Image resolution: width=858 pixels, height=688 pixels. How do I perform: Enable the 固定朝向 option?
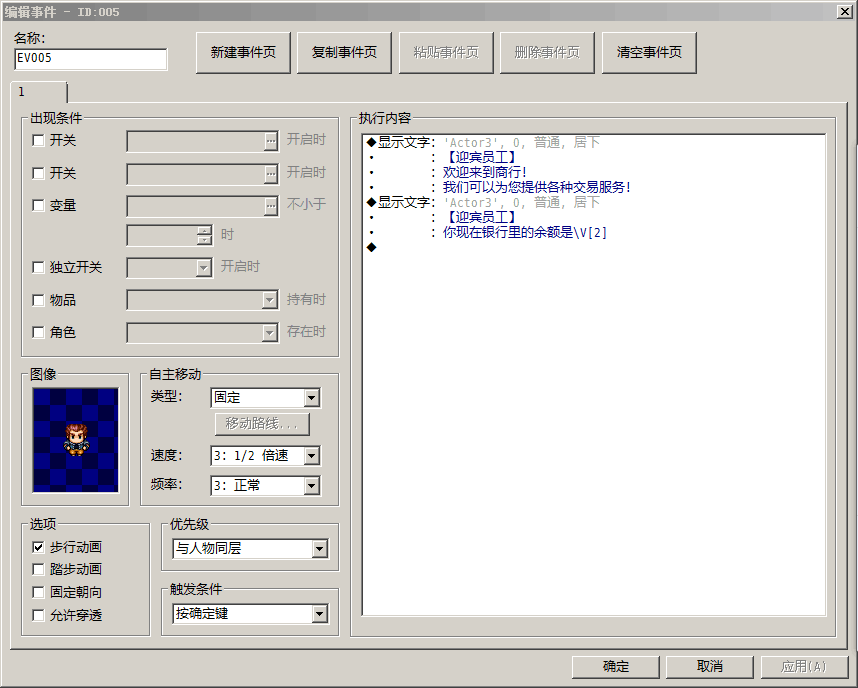coord(38,592)
